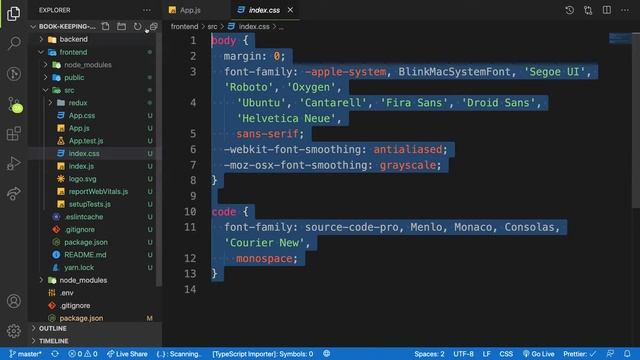Click the sync changes status icon

point(55,354)
